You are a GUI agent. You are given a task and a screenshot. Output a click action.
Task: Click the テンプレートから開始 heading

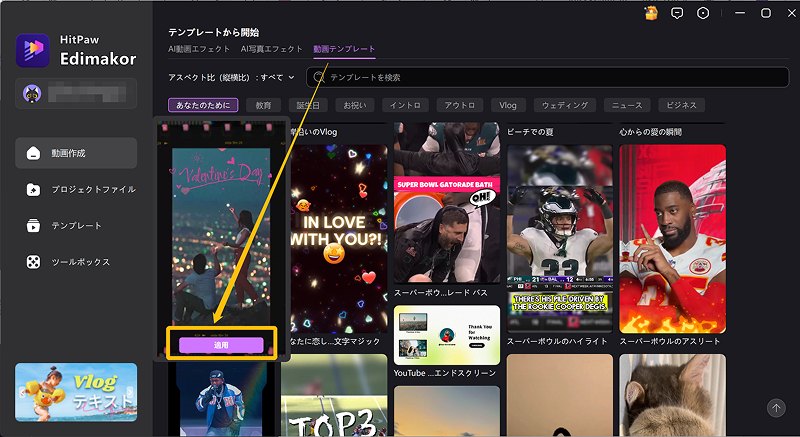point(214,32)
